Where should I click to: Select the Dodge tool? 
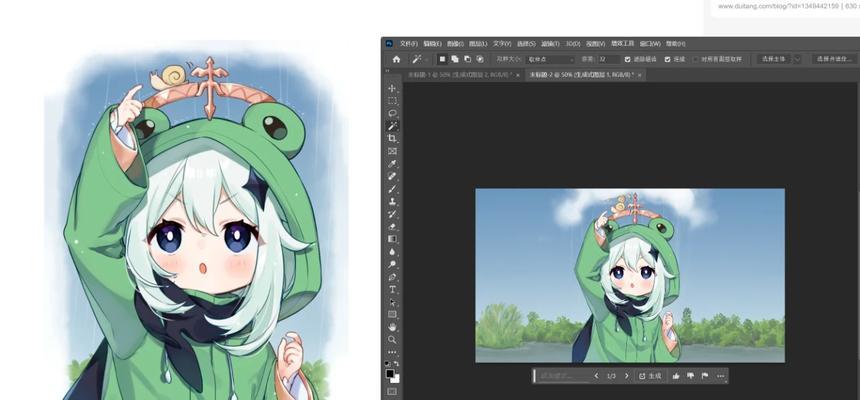tap(392, 264)
